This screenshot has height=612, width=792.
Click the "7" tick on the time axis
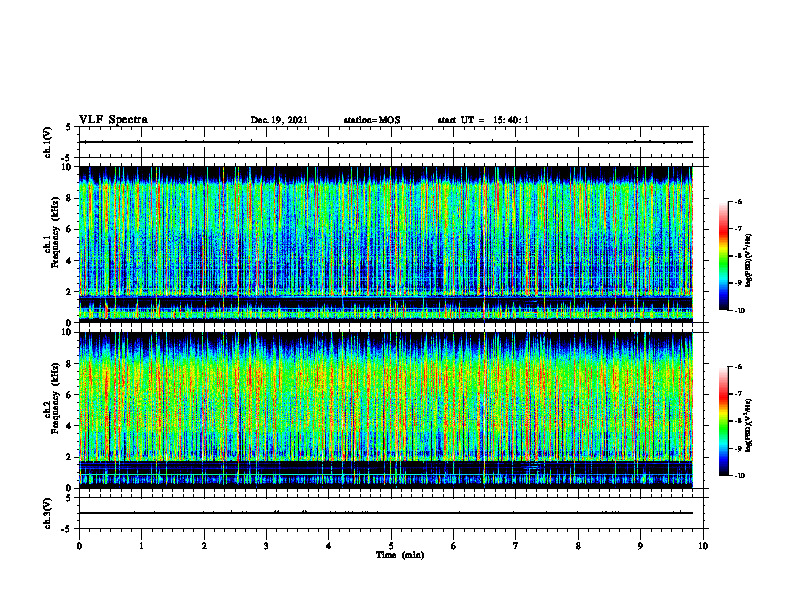pos(516,546)
